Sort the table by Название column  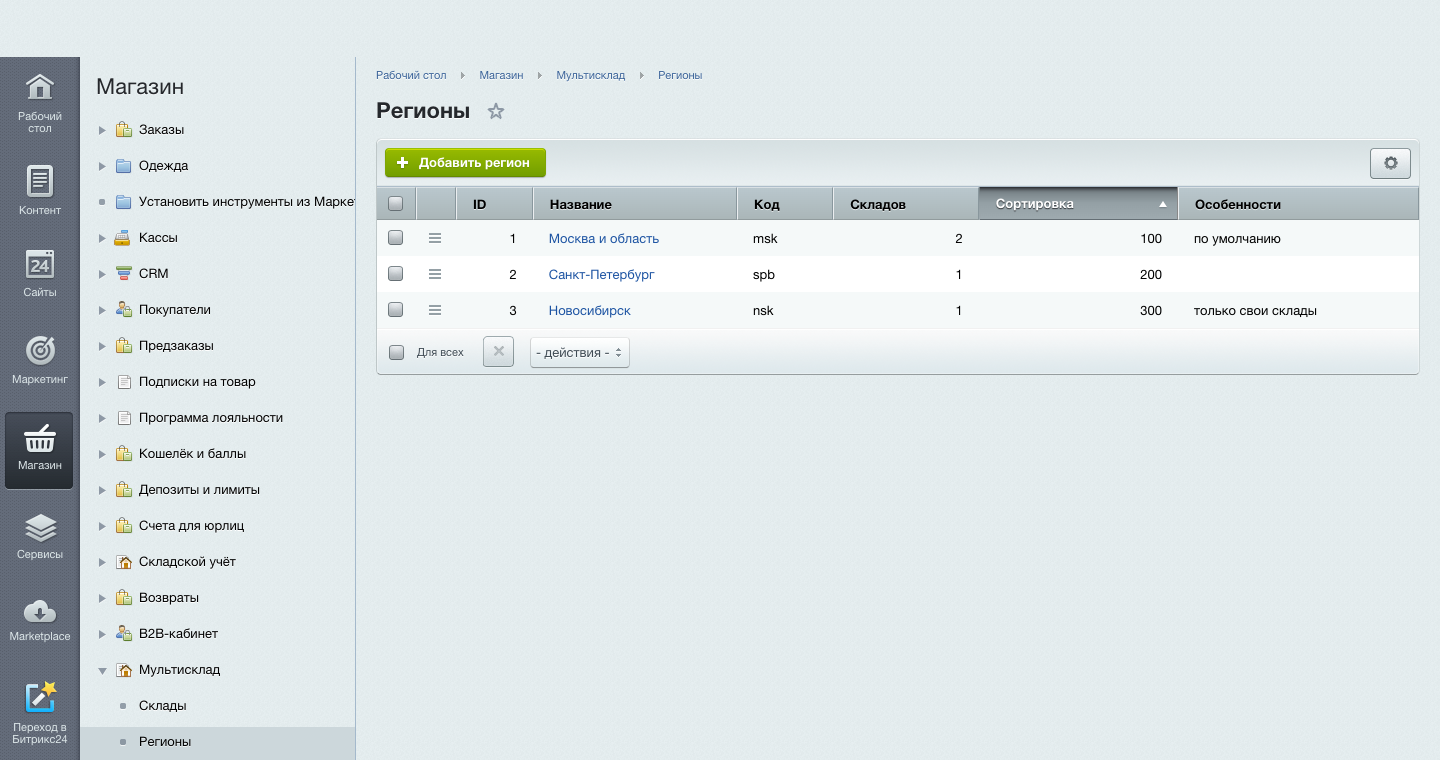point(635,204)
